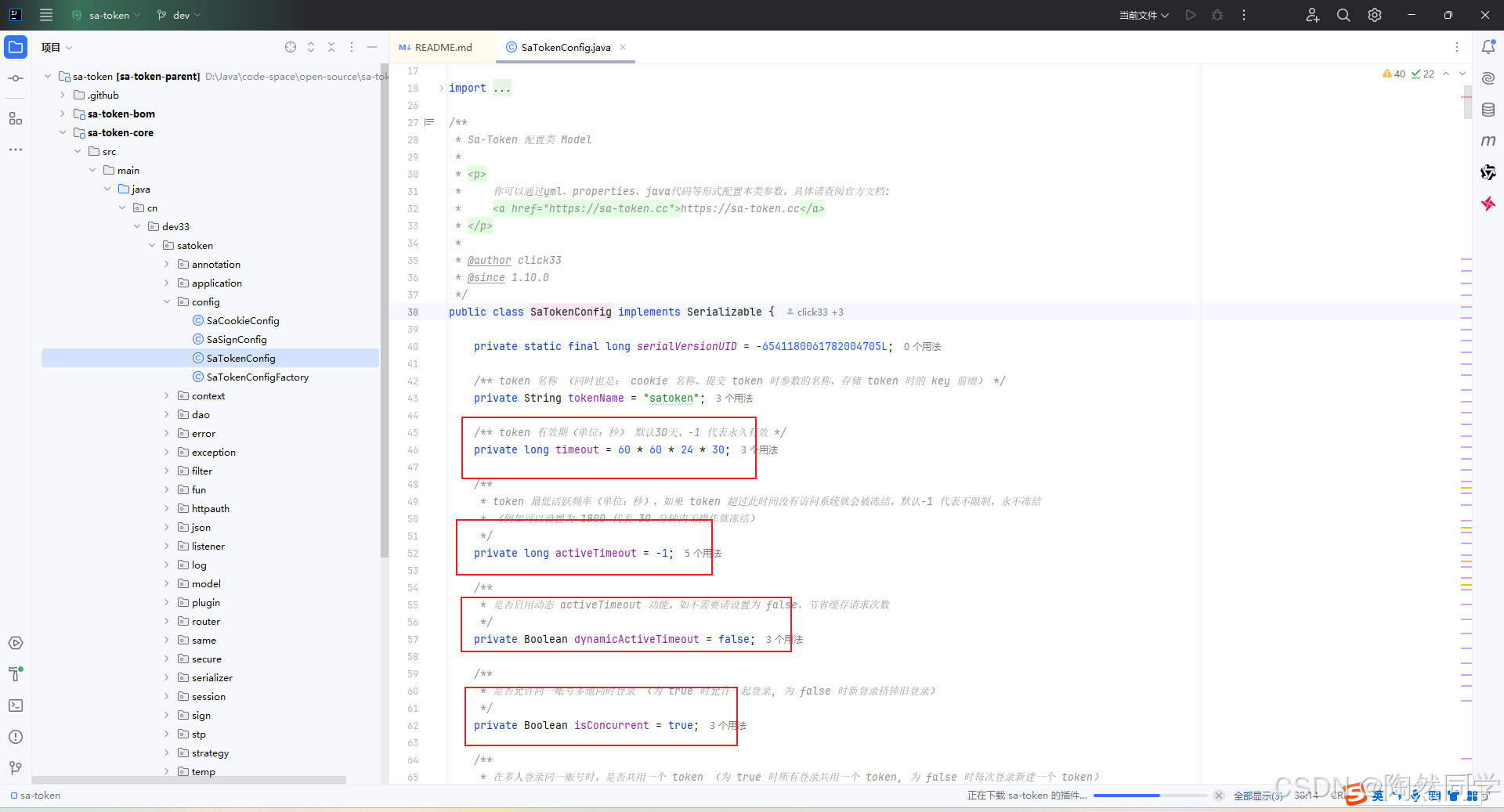Screen dimensions: 1504x812
Task: Toggle rendered view for javadoc comment
Action: tap(429, 122)
